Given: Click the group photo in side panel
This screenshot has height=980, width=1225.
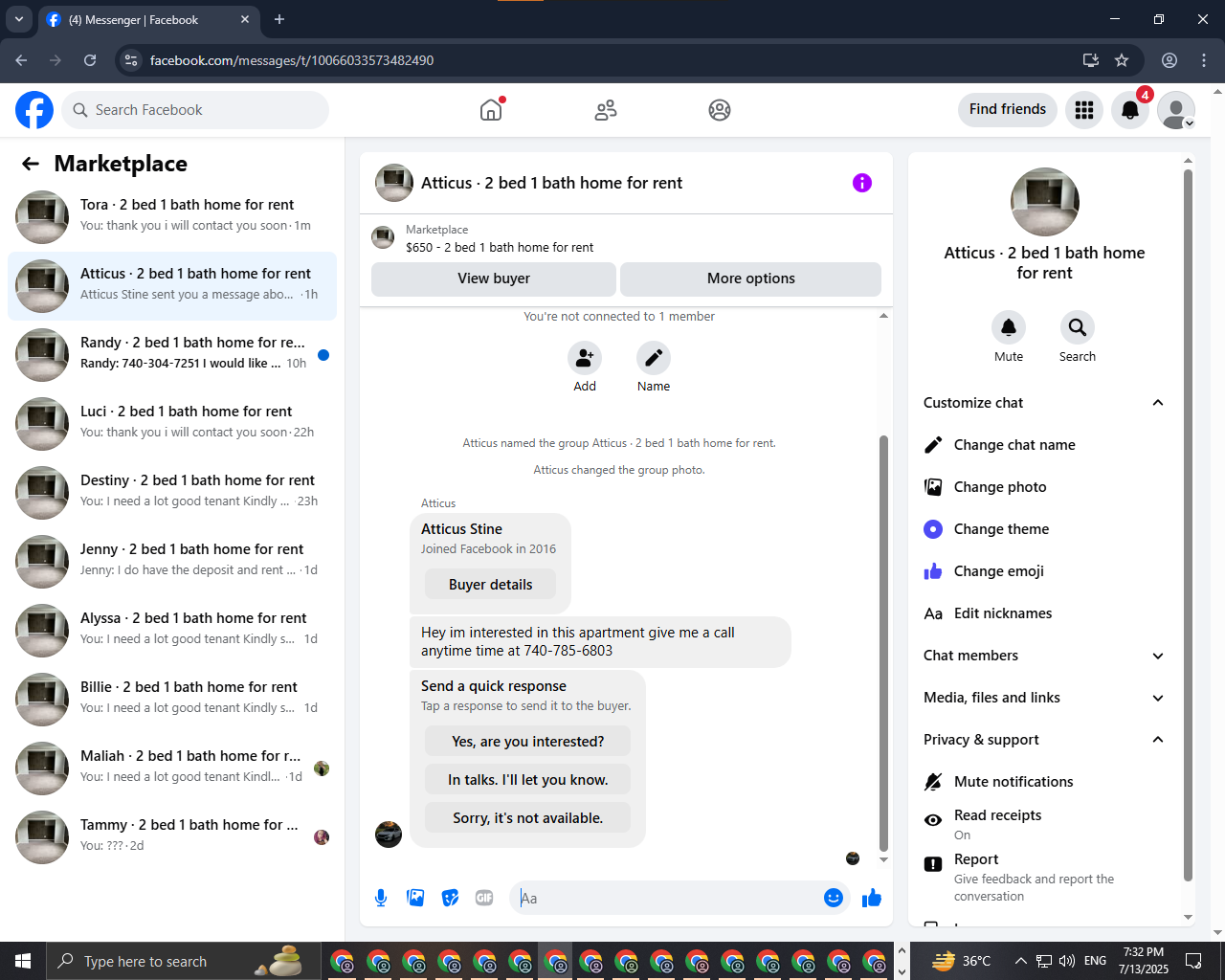Looking at the screenshot, I should (x=1045, y=202).
